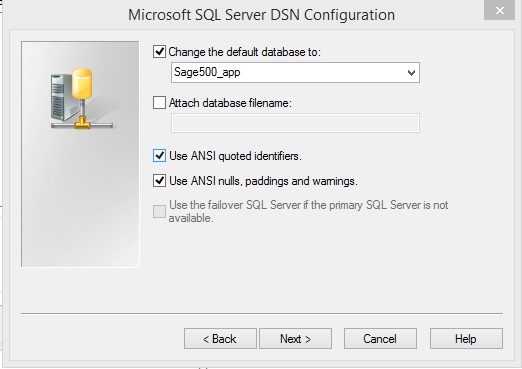Enable 'Attach database filename' checkbox
Image resolution: width=522 pixels, height=369 pixels.
(159, 103)
